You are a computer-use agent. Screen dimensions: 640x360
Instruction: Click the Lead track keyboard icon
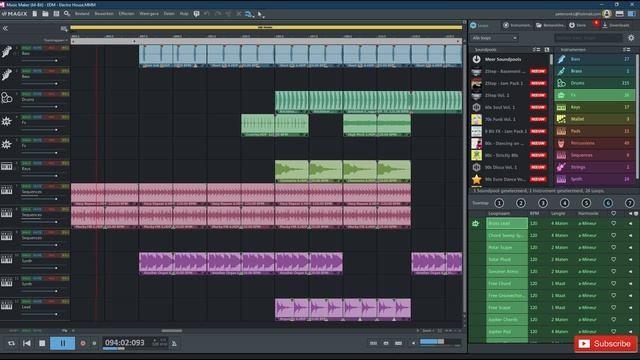click(x=7, y=305)
